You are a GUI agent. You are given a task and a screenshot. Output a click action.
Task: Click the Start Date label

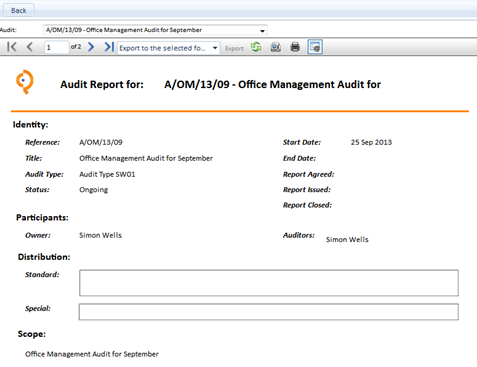point(302,142)
